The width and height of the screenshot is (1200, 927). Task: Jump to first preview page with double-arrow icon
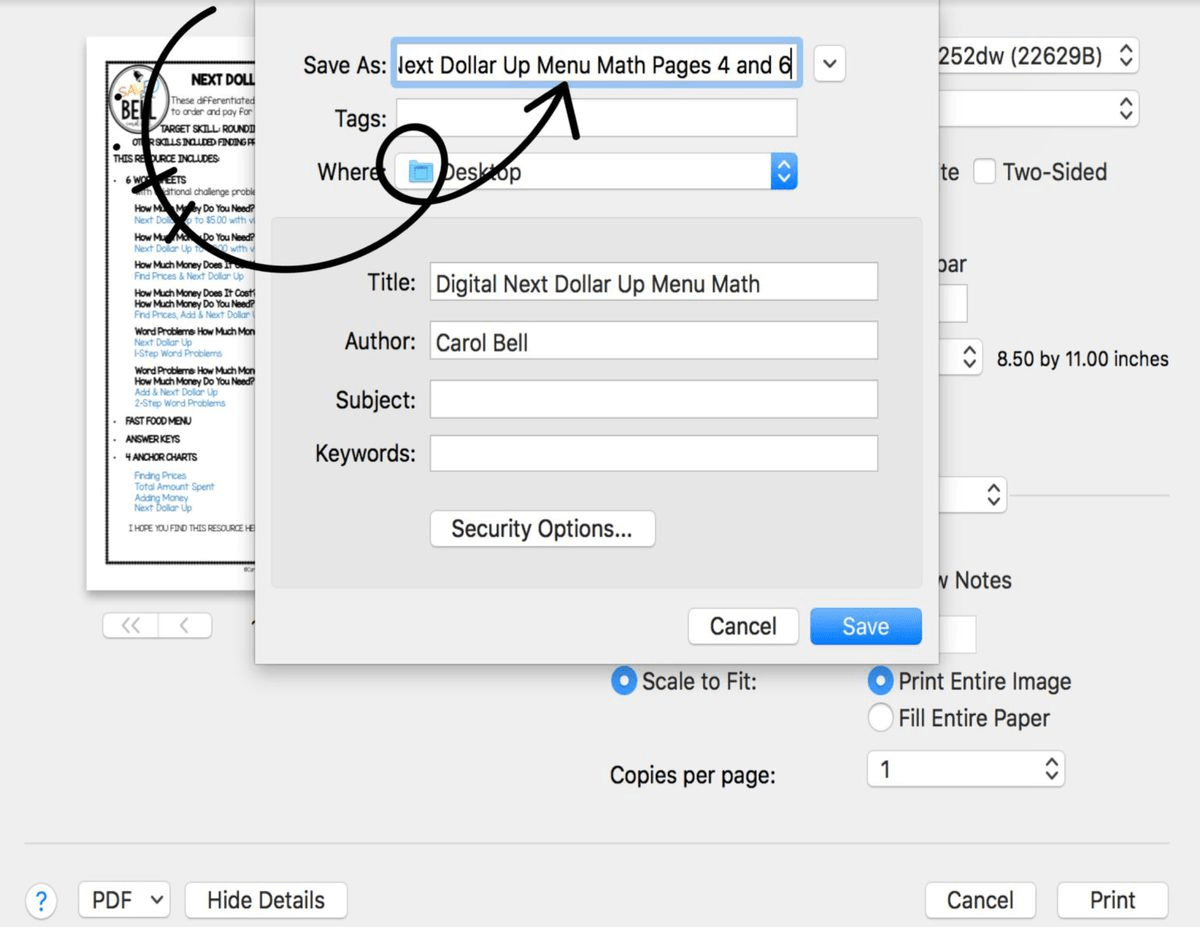coord(128,625)
